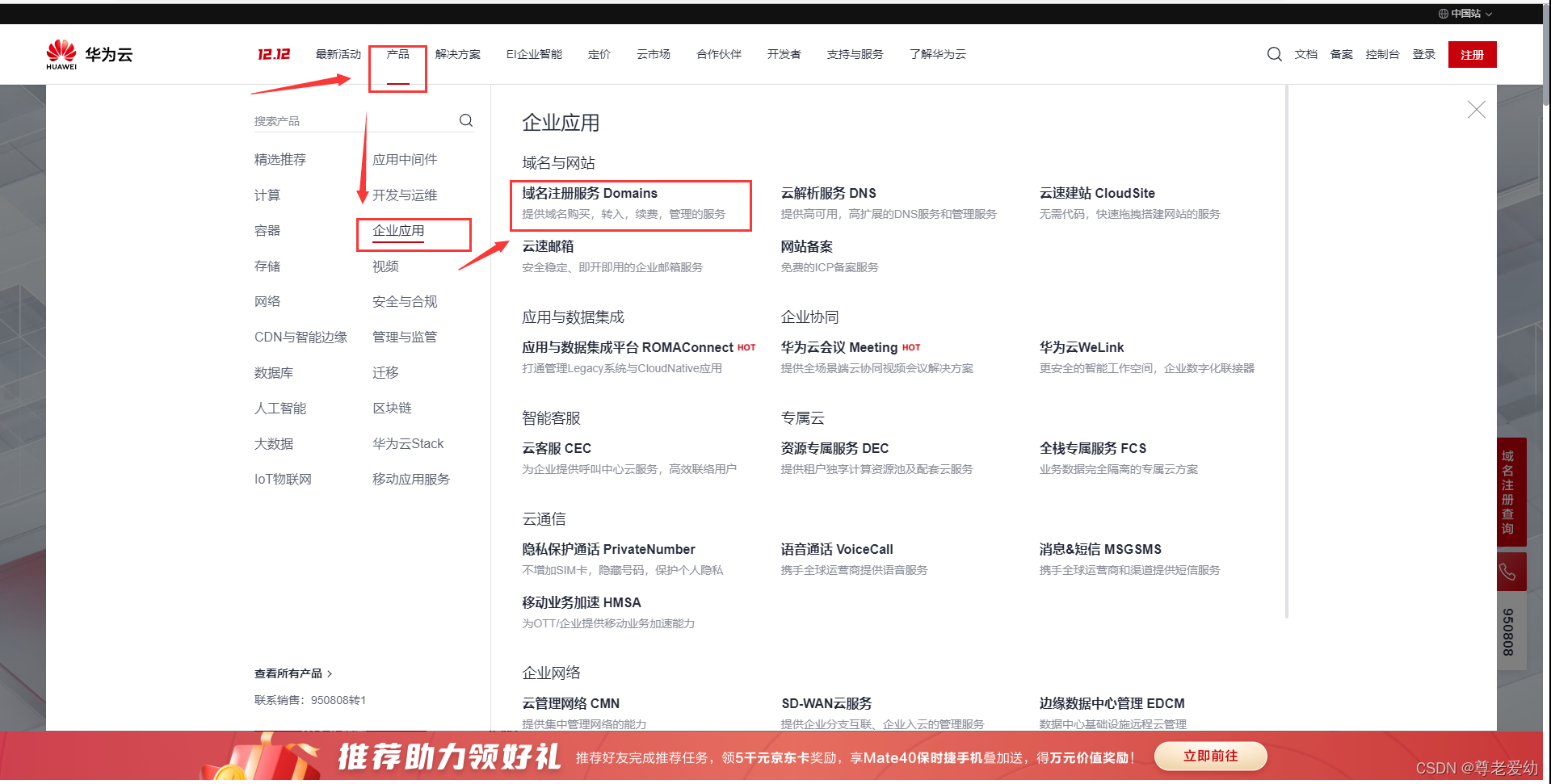The height and width of the screenshot is (784, 1551).
Task: Select 移动应用服务 category
Action: tap(411, 480)
